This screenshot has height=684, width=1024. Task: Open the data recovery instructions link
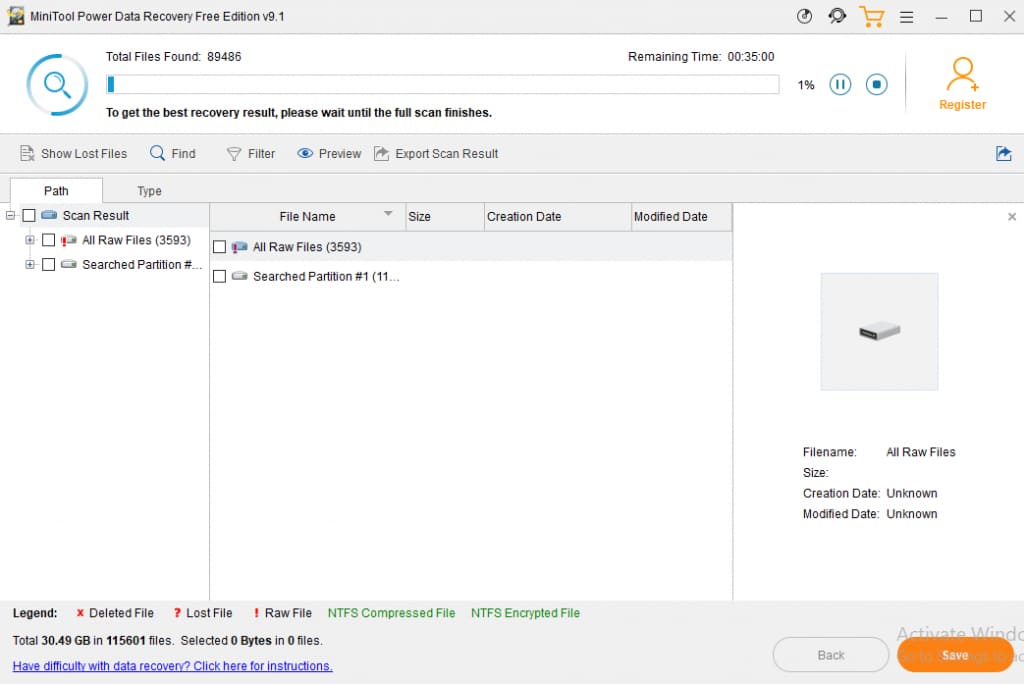coord(172,666)
